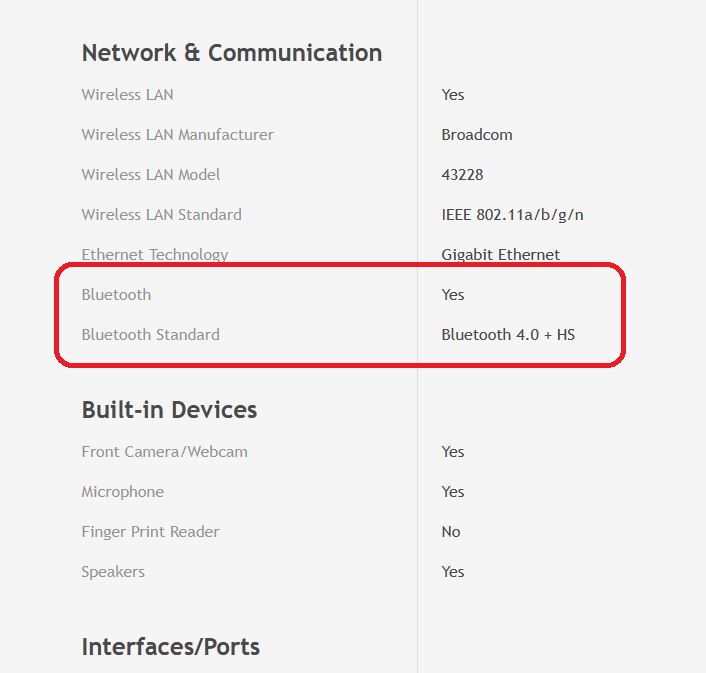Image resolution: width=706 pixels, height=673 pixels.
Task: Click the 43228 model number
Action: [x=462, y=175]
